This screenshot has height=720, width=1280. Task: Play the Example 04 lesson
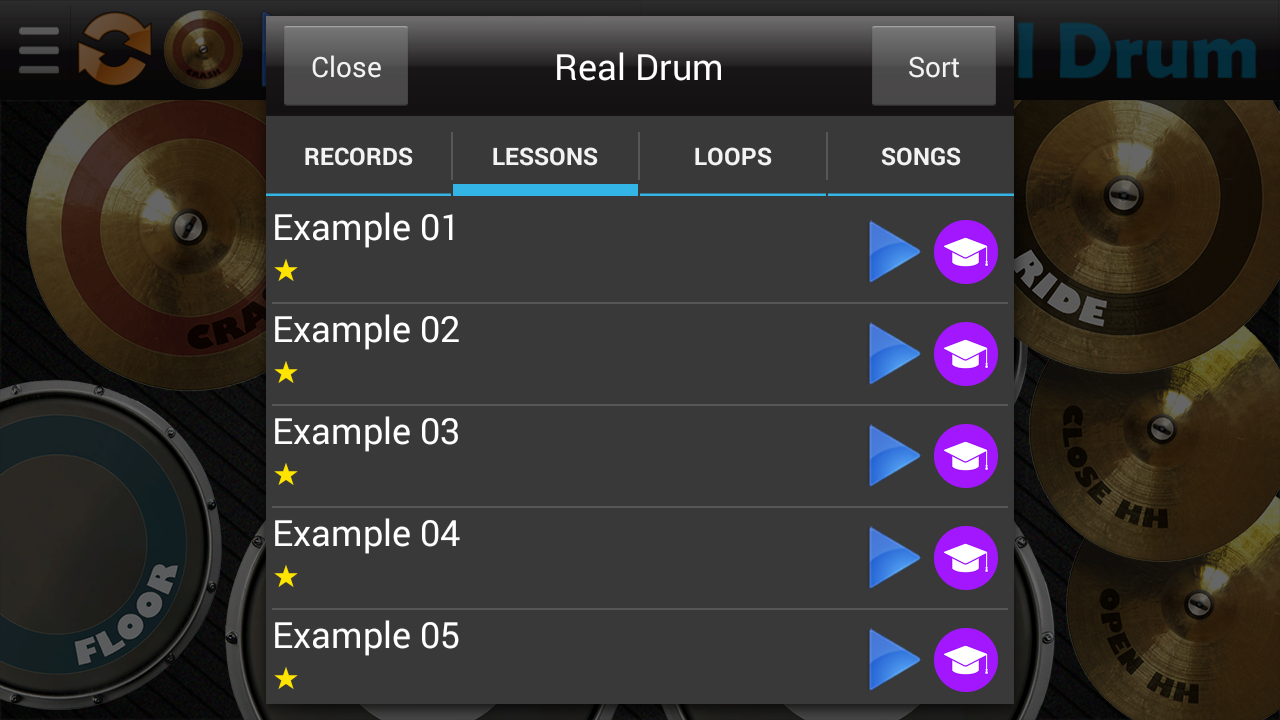[x=894, y=558]
